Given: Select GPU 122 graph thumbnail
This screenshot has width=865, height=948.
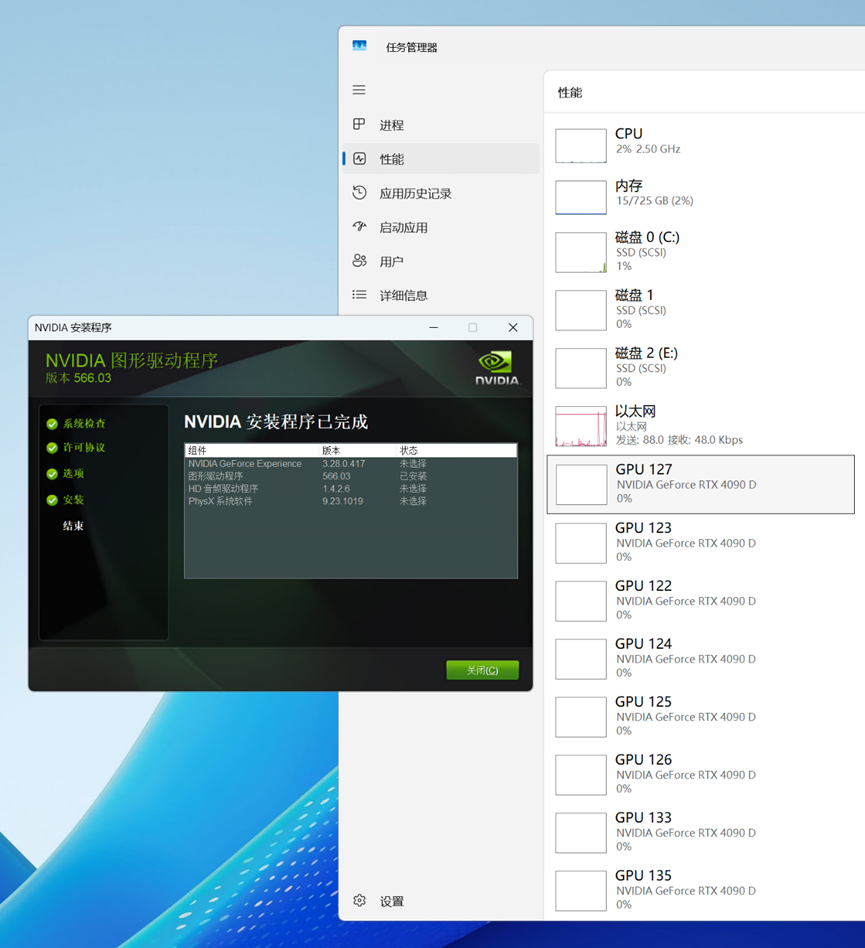Looking at the screenshot, I should pos(581,601).
